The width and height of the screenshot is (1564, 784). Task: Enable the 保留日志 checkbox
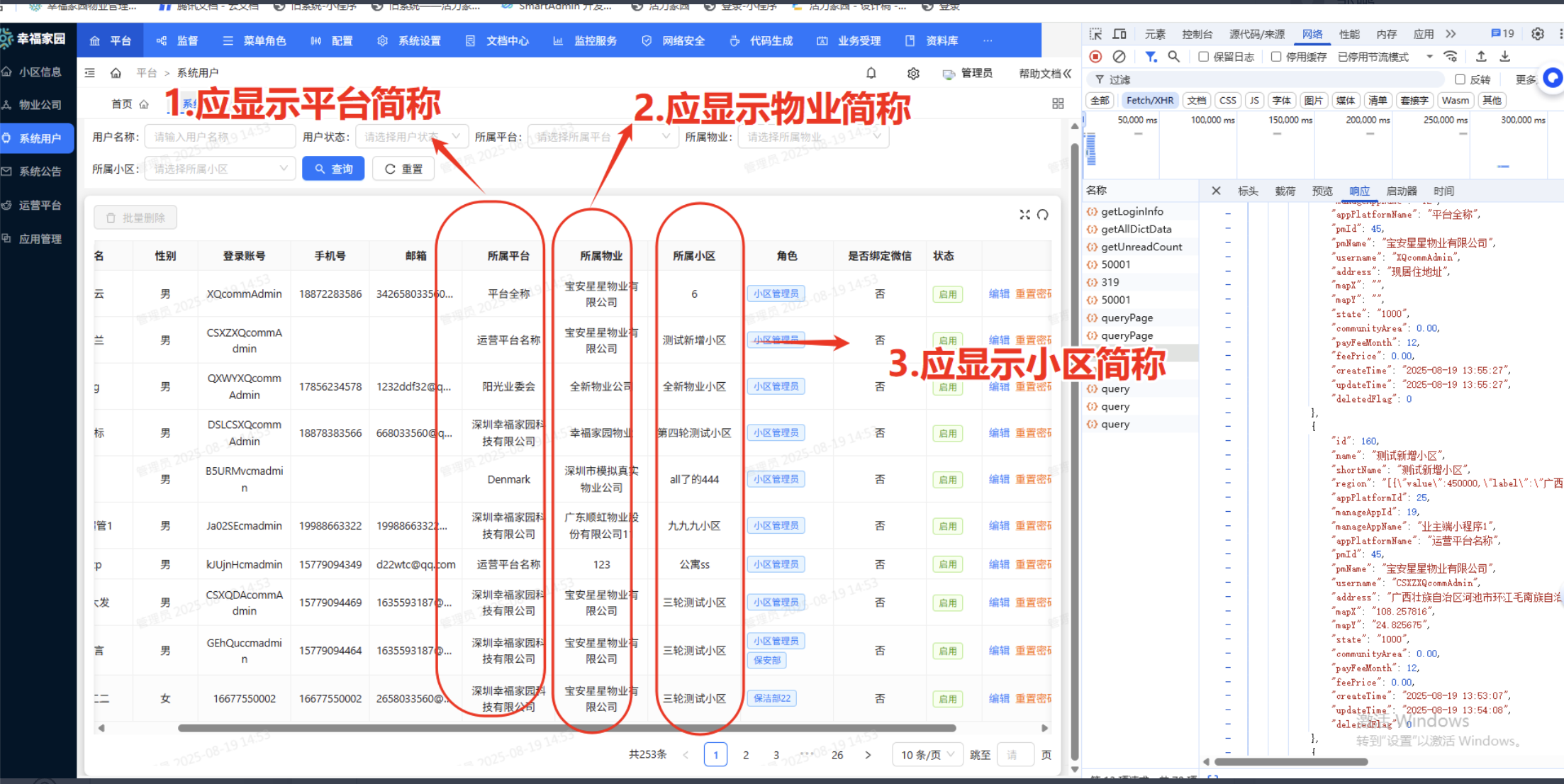click(1203, 56)
